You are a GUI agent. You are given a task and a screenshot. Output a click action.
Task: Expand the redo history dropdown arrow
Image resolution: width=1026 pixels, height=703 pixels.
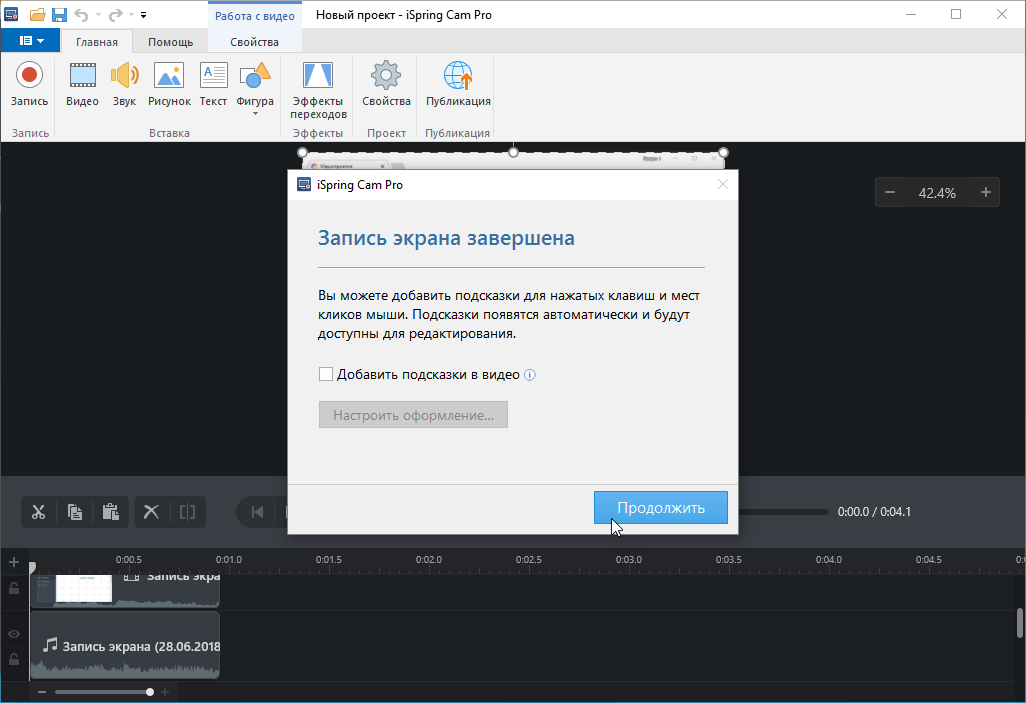click(x=131, y=14)
